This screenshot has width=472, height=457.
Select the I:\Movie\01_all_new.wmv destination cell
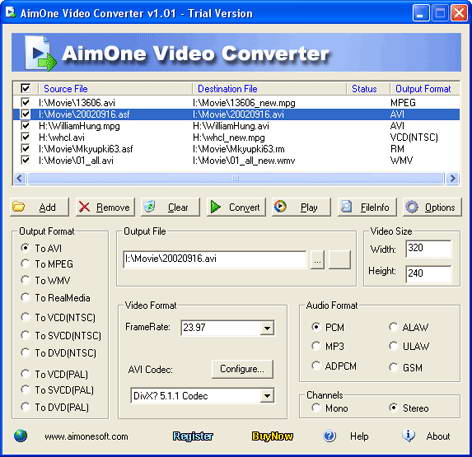(x=244, y=161)
